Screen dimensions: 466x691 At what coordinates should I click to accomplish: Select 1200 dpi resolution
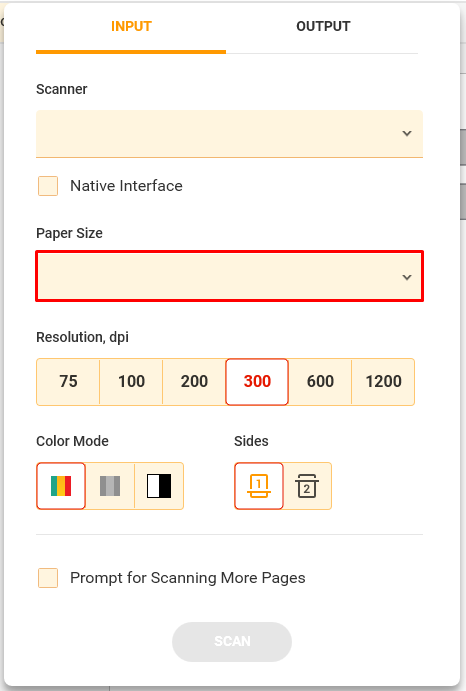click(383, 382)
